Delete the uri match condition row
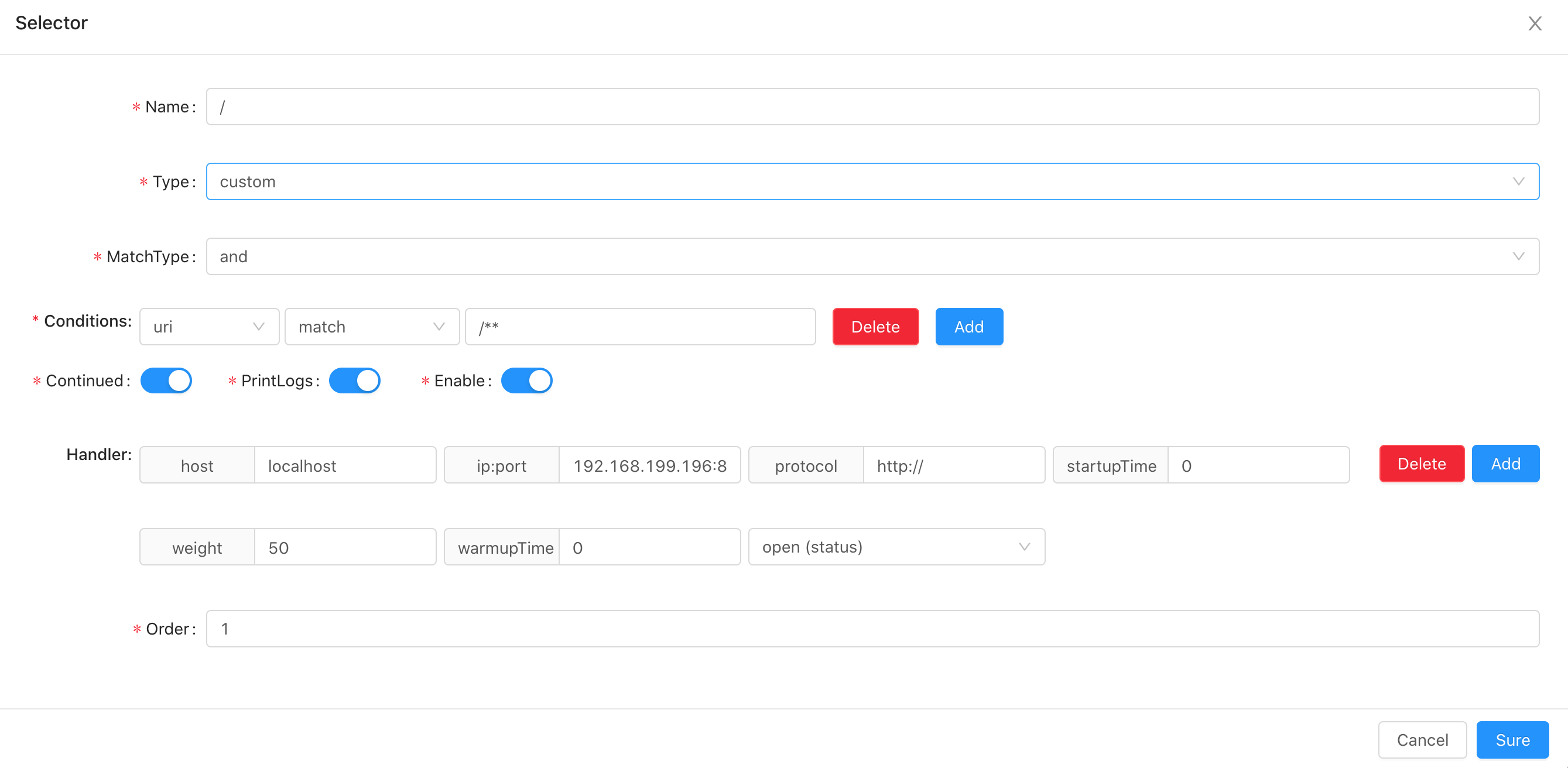The height and width of the screenshot is (768, 1568). pos(875,327)
